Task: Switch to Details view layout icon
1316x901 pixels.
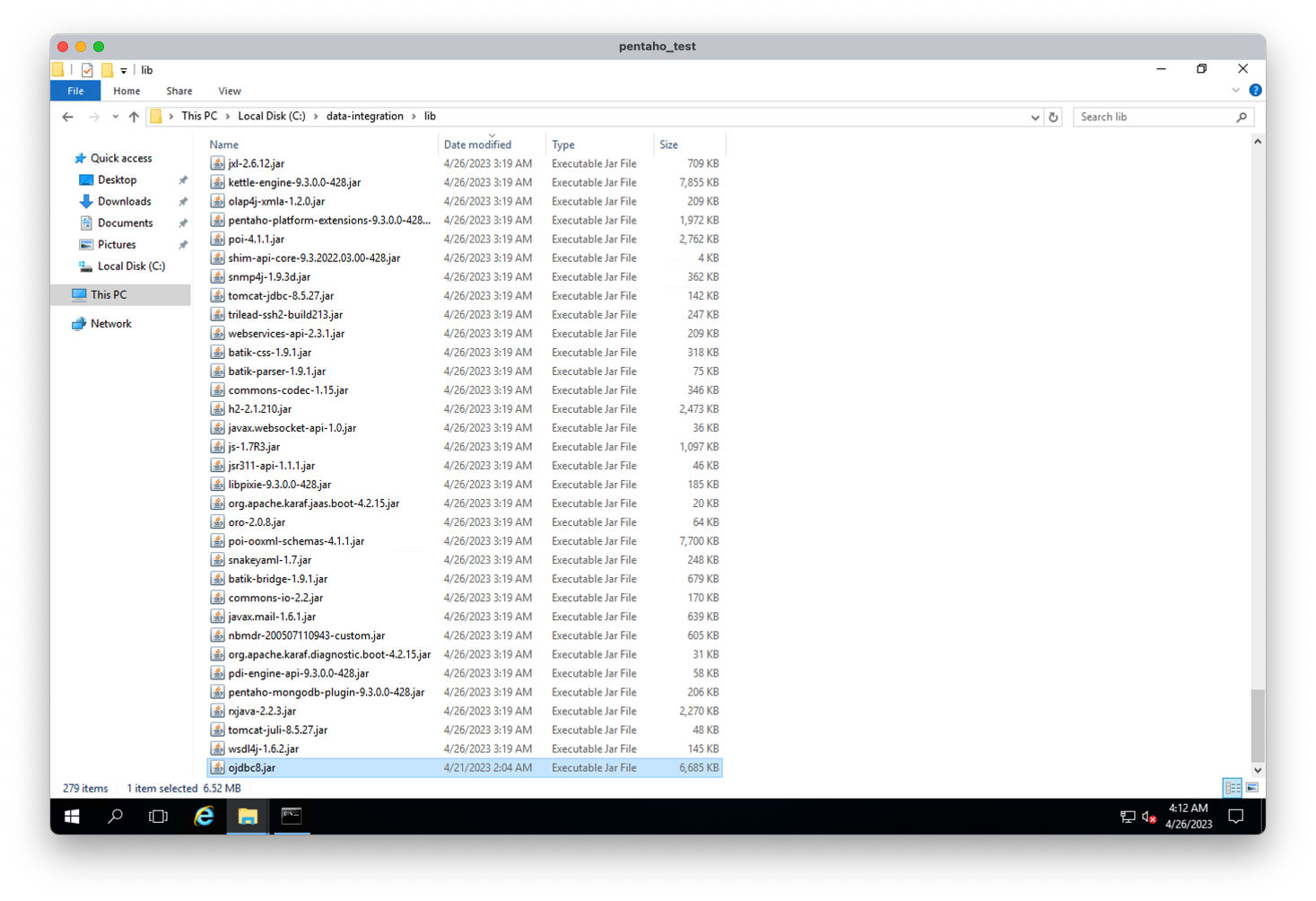Action: pos(1233,788)
